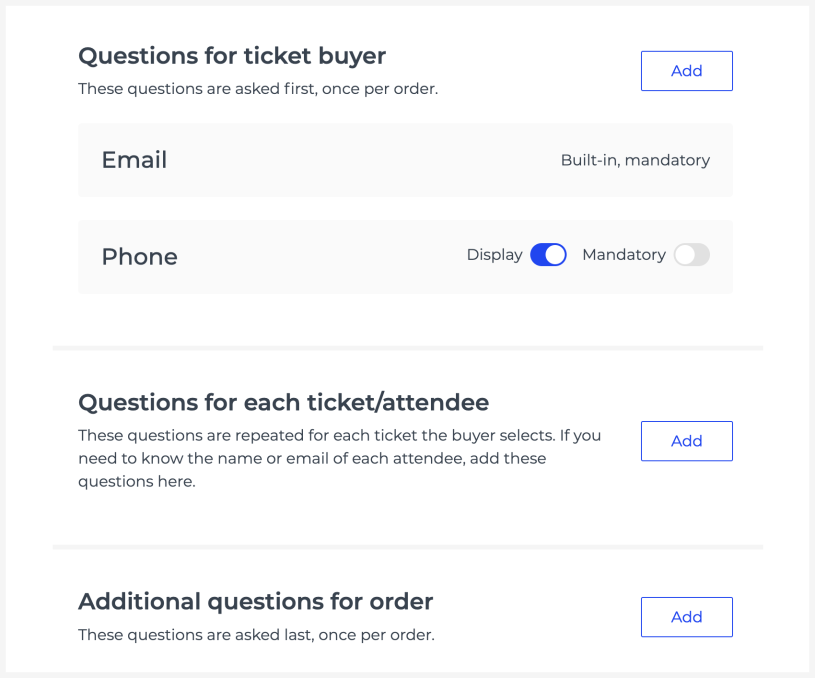Image resolution: width=815 pixels, height=678 pixels.
Task: Click the 'asked last, once per order' description
Action: tap(256, 635)
